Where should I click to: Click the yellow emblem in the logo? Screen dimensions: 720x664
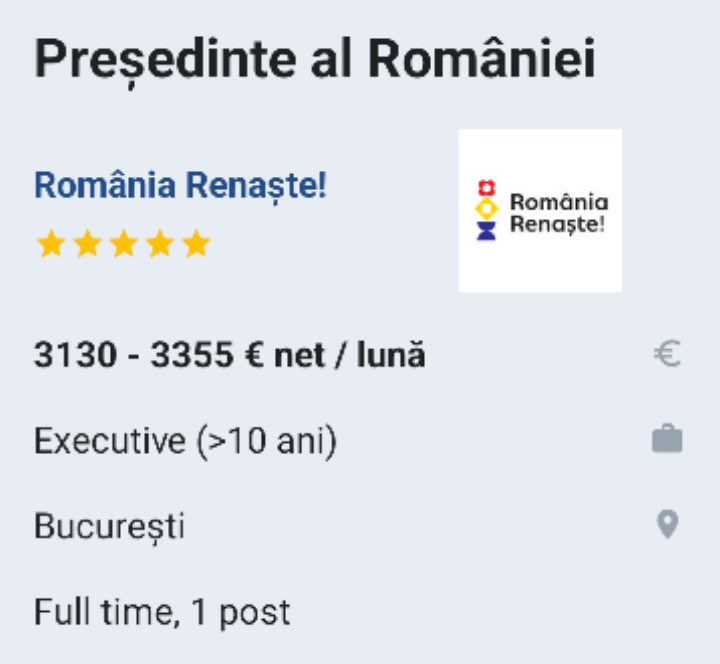487,208
